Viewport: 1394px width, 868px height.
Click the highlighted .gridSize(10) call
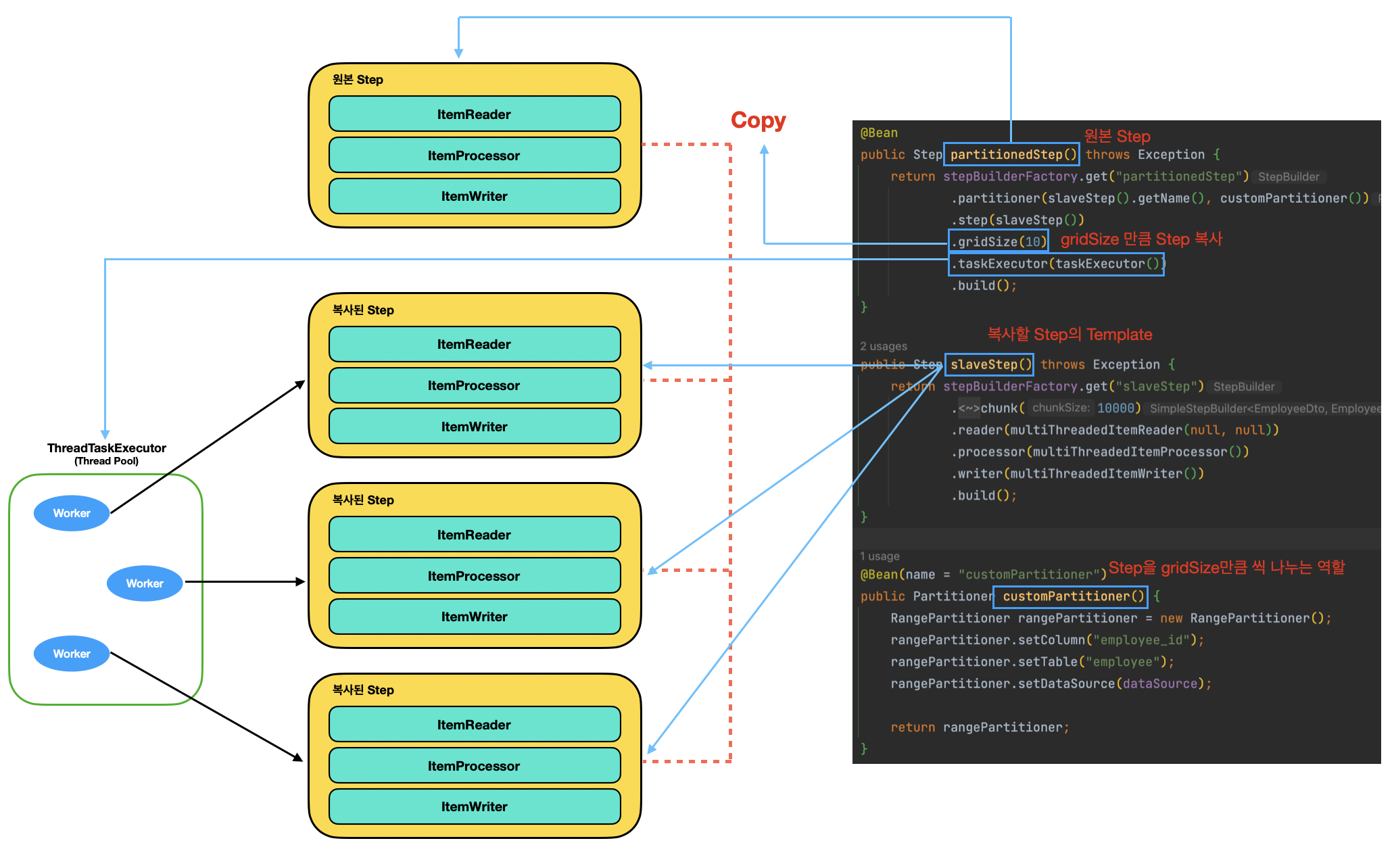point(999,241)
